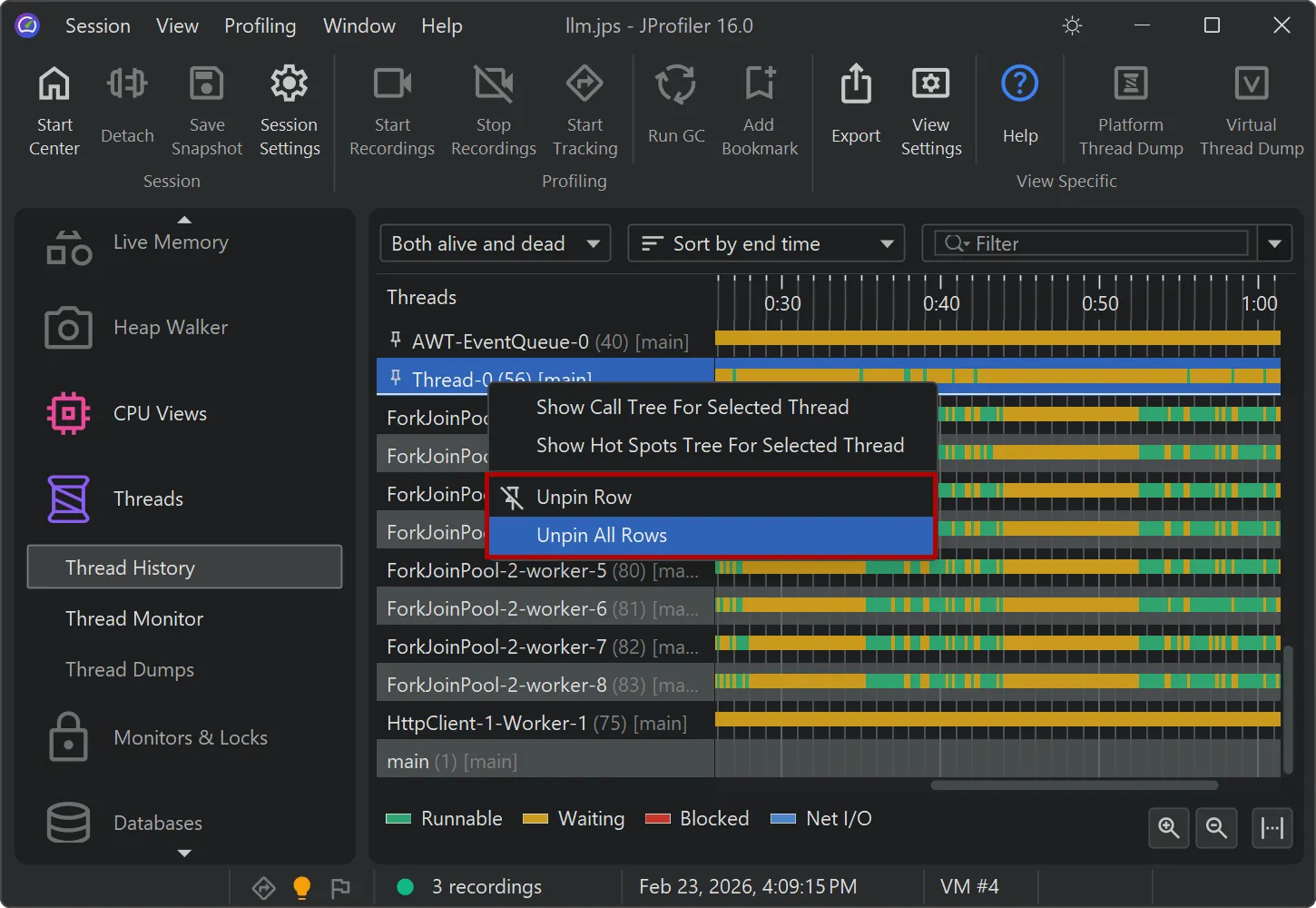Open the 'Both alive and dead' dropdown
Screen dimensions: 1316x908
(495, 242)
